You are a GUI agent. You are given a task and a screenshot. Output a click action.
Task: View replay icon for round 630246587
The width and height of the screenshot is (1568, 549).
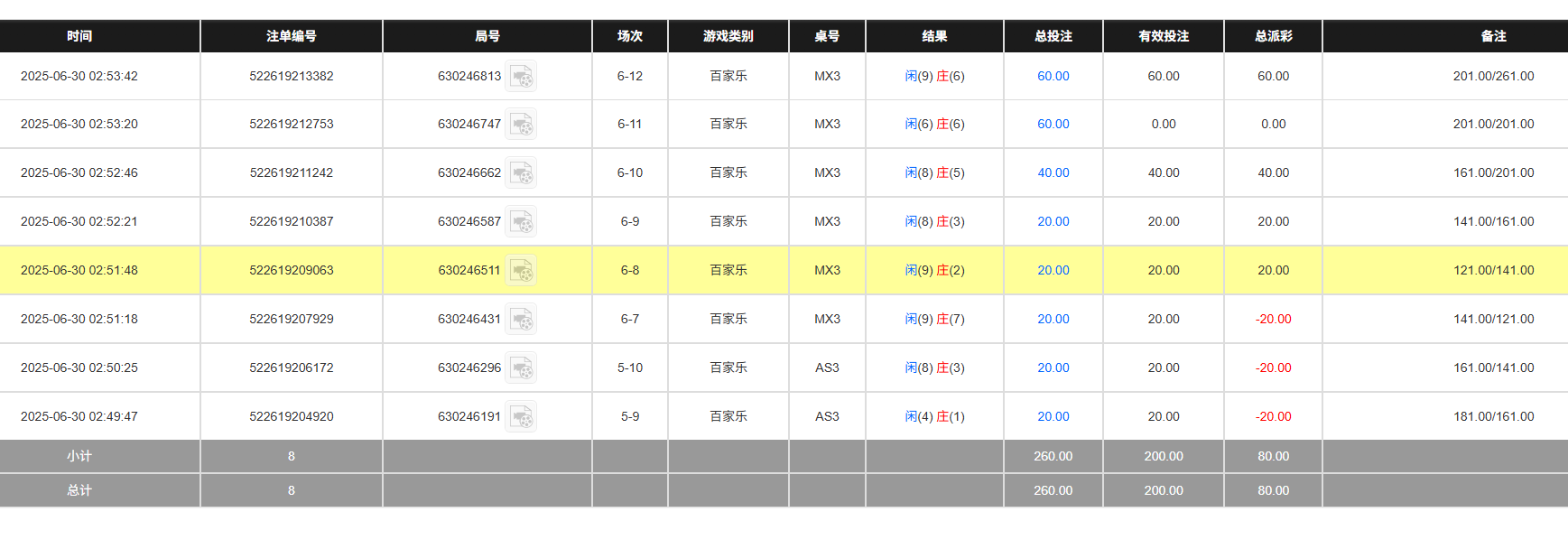point(521,222)
